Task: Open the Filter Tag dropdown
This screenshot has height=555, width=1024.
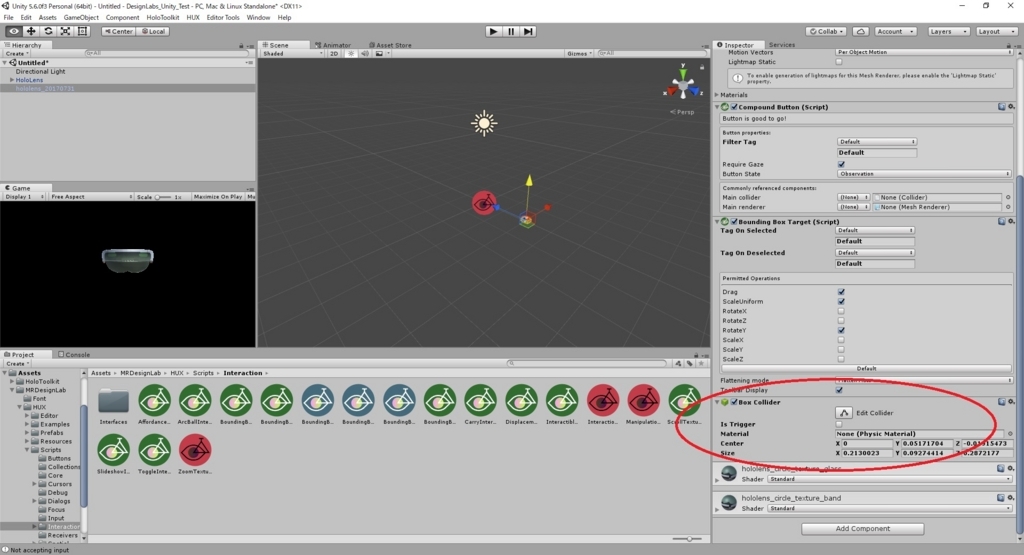Action: 877,142
